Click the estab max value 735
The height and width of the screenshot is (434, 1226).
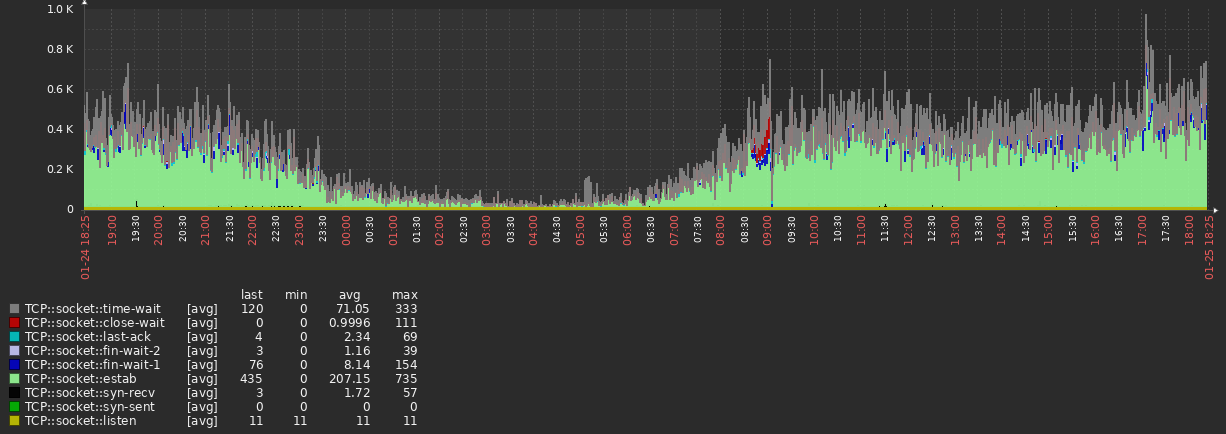click(406, 379)
